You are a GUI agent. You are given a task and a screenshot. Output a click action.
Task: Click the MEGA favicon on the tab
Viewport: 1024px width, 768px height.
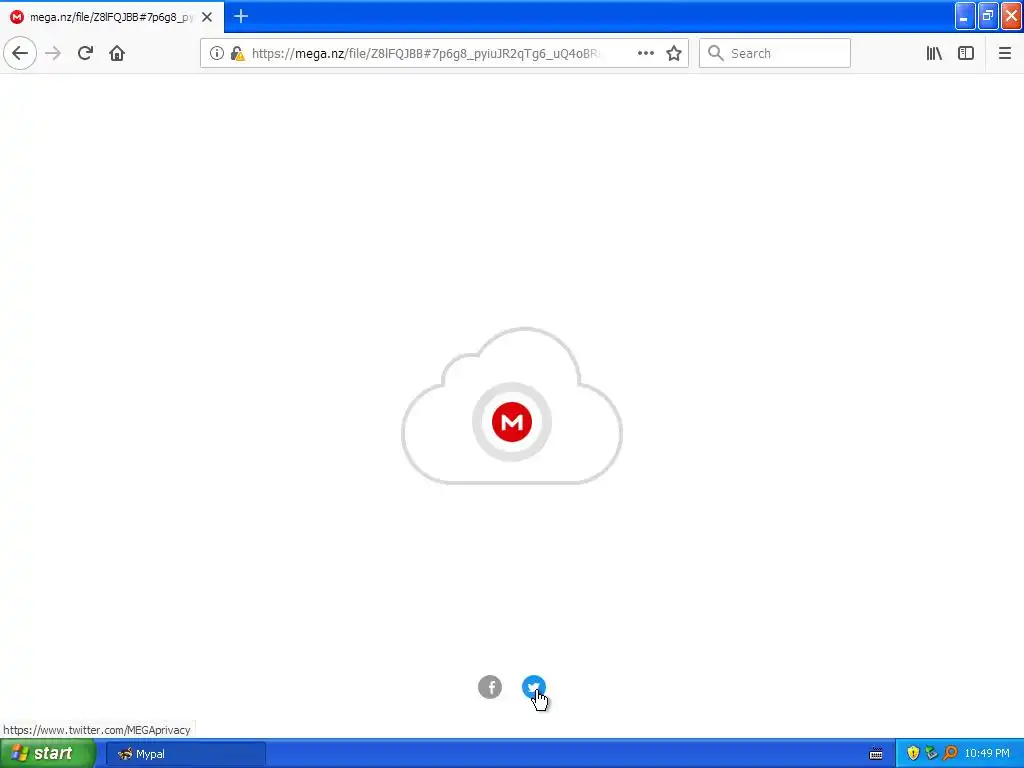tap(17, 17)
